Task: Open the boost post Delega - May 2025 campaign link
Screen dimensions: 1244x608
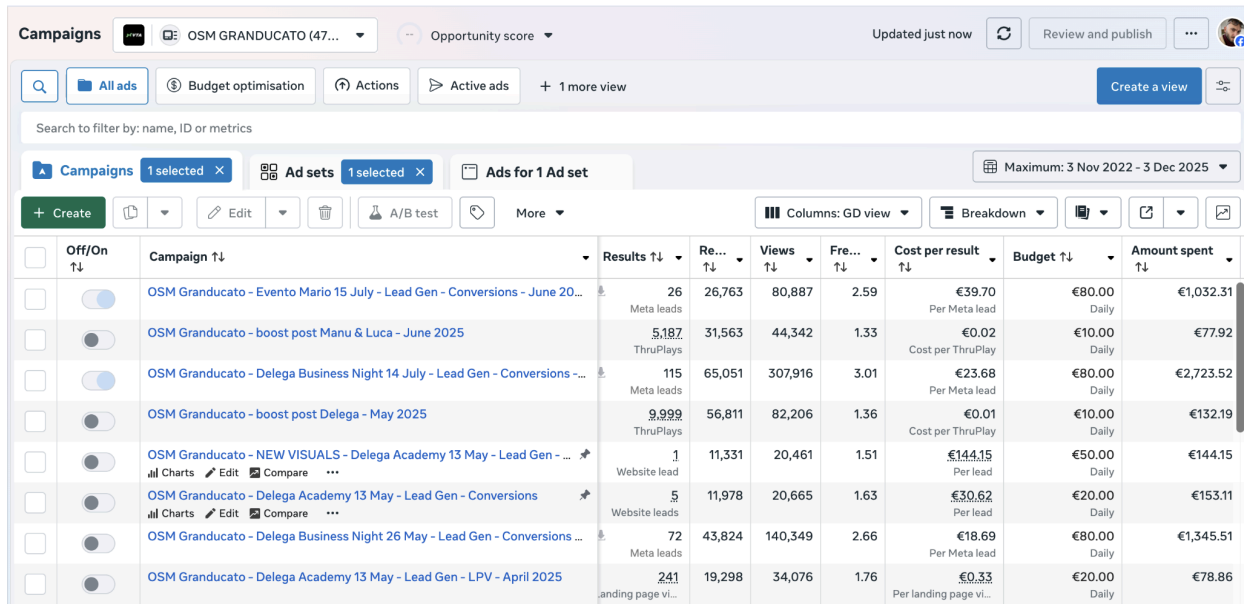Action: tap(287, 414)
